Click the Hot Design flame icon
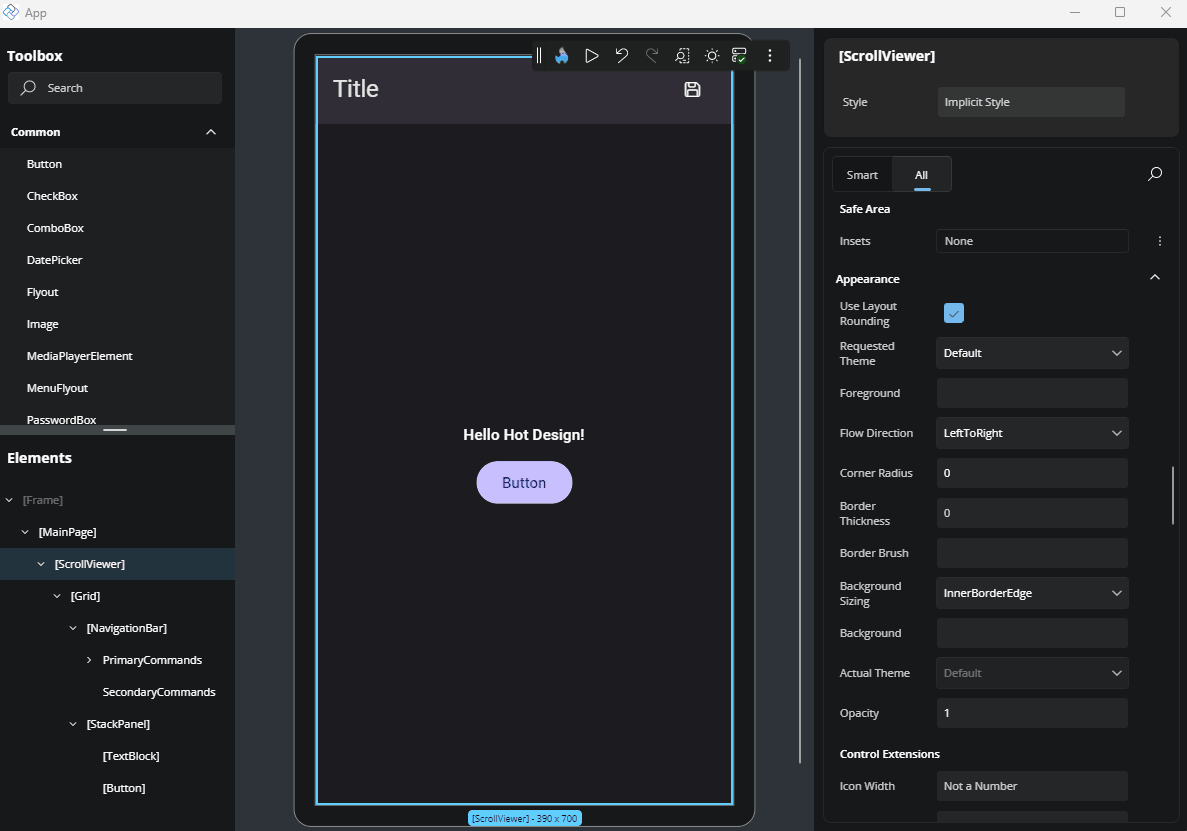This screenshot has width=1187, height=831. click(561, 55)
